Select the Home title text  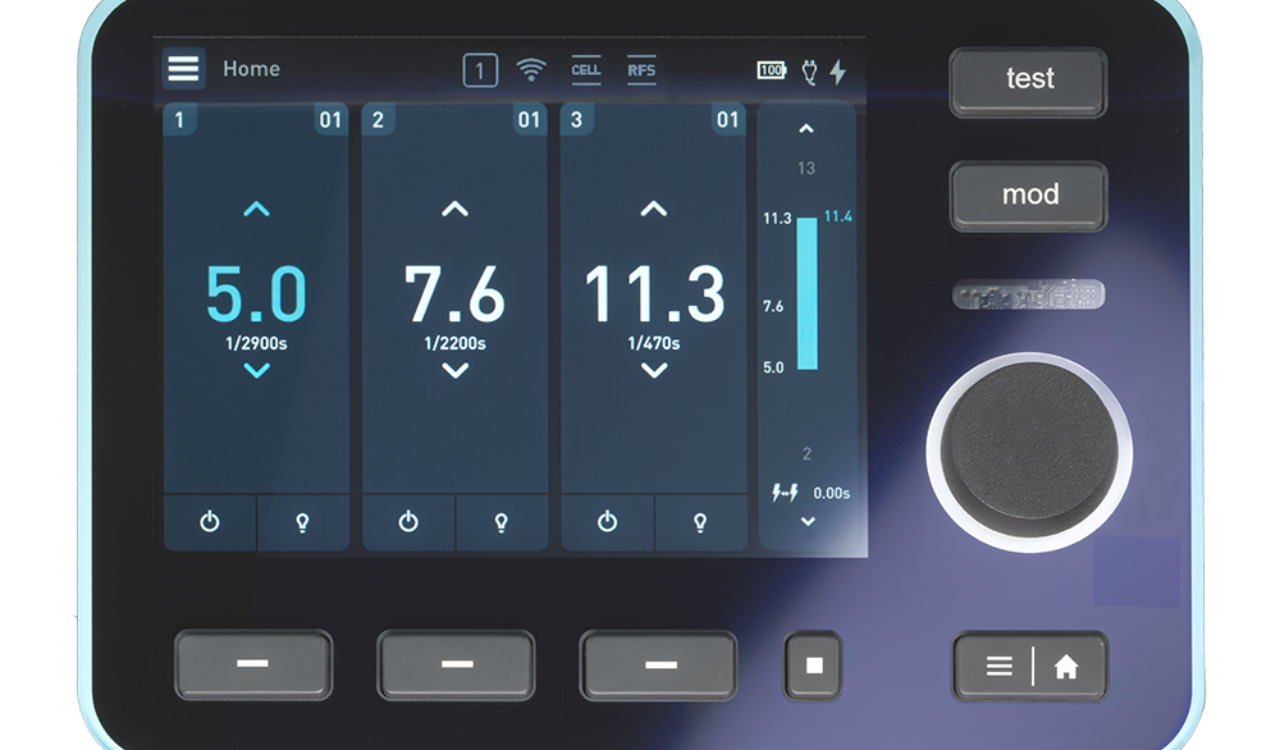[x=251, y=69]
